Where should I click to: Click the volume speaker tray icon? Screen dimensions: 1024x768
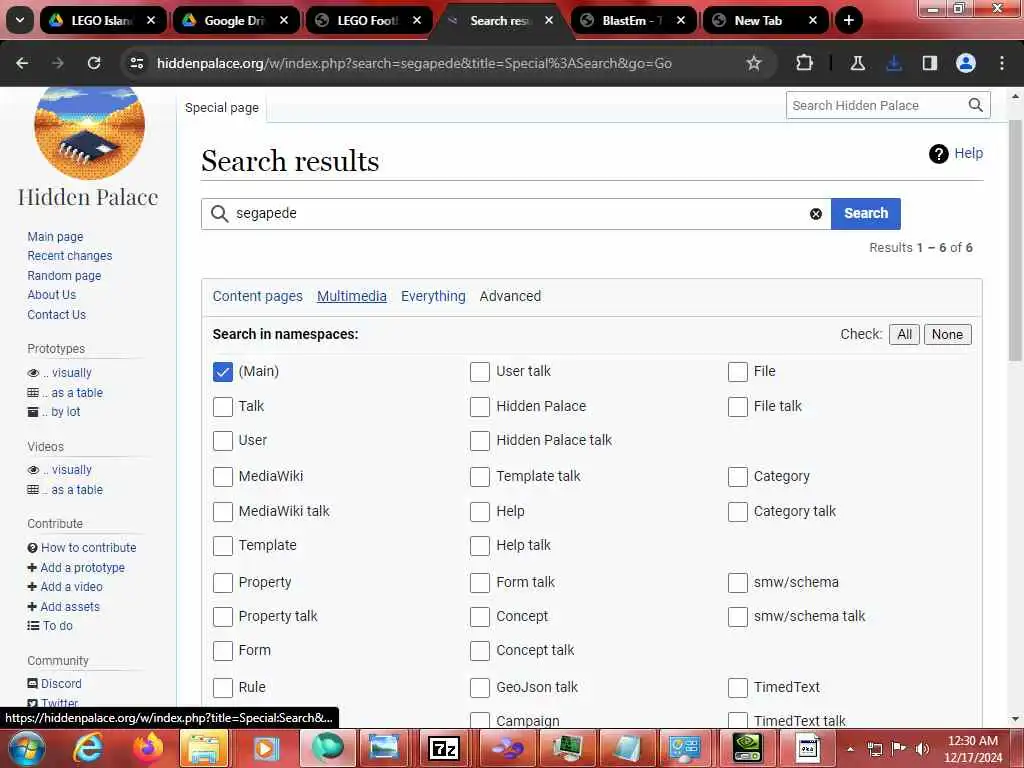tap(922, 749)
